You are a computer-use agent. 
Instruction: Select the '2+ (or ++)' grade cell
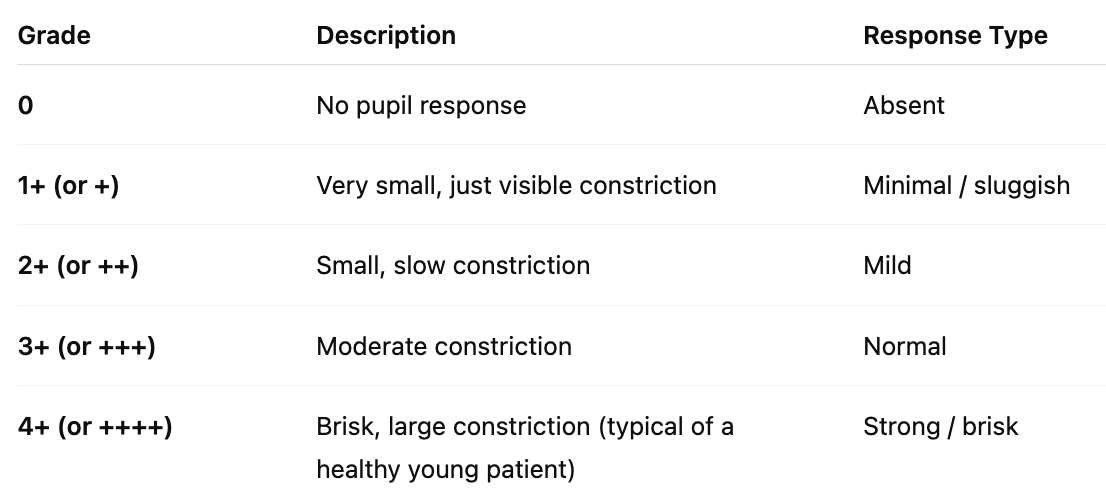[x=78, y=265]
